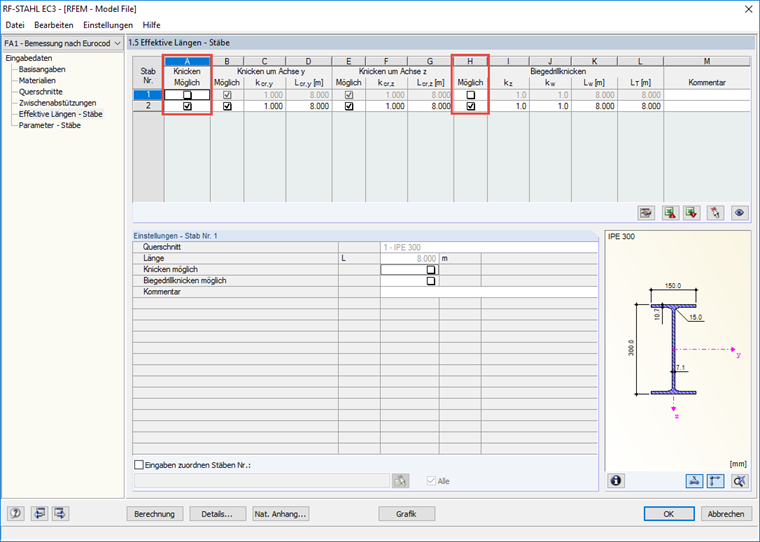Click Abbrechen to cancel
Image resolution: width=760 pixels, height=542 pixels.
point(726,514)
